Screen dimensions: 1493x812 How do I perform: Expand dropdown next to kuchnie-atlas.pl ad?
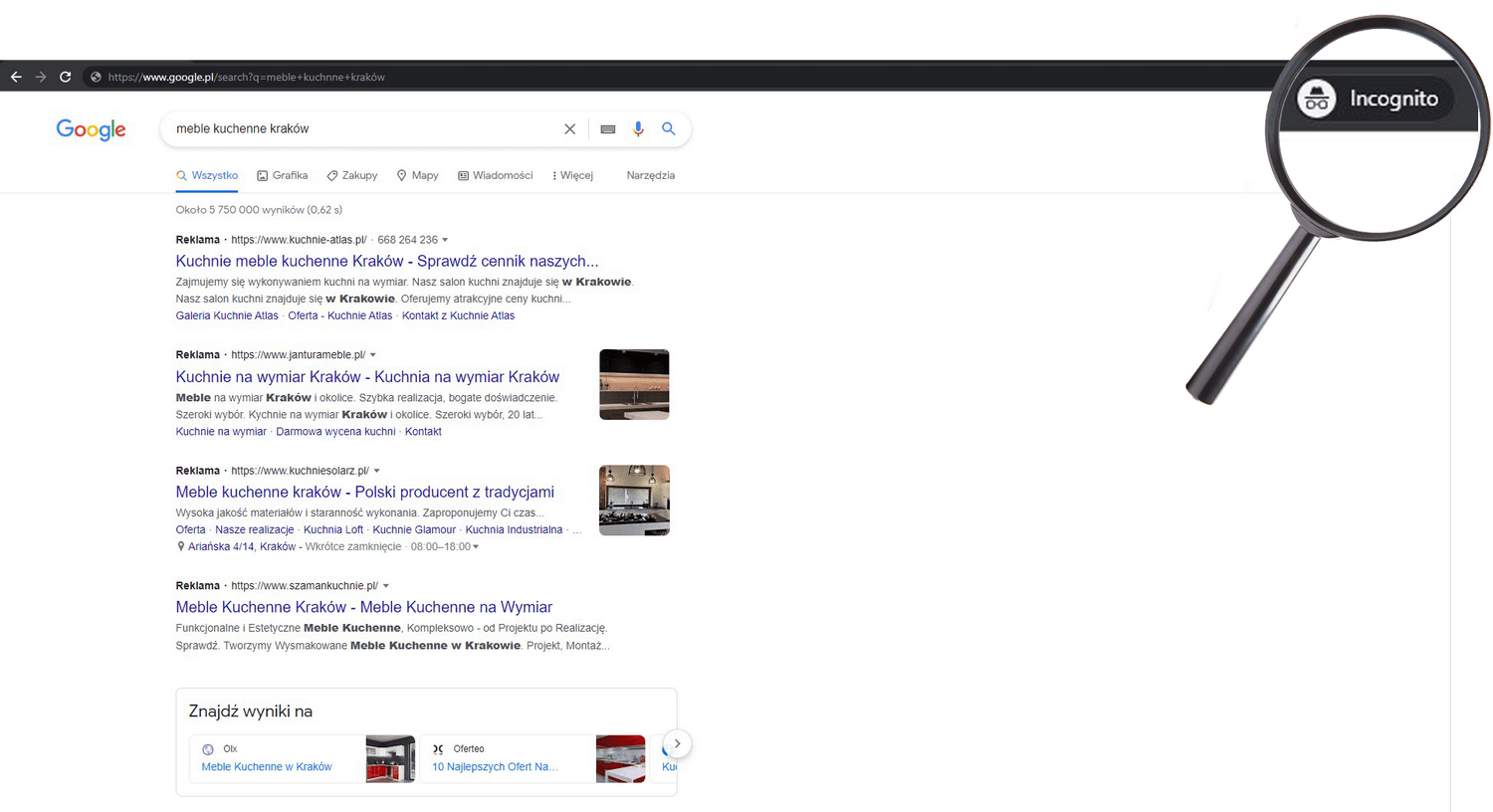coord(445,240)
